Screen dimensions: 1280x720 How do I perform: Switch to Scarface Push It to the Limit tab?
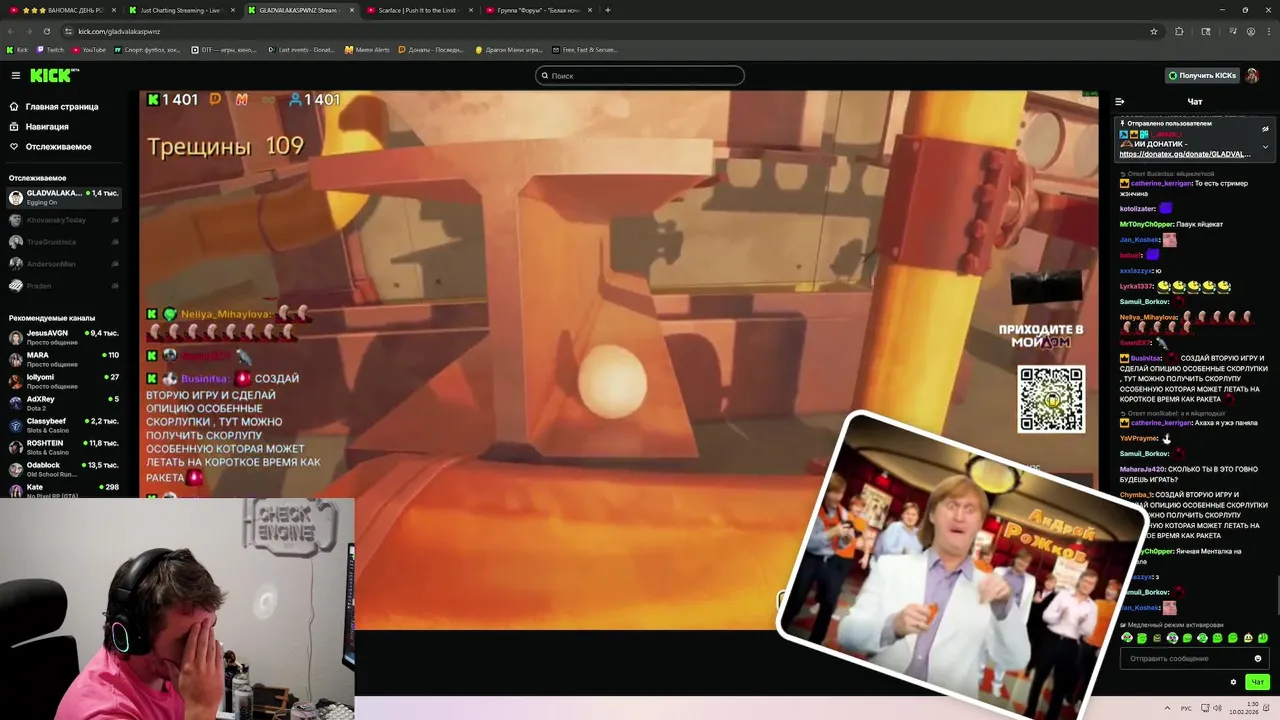click(418, 10)
